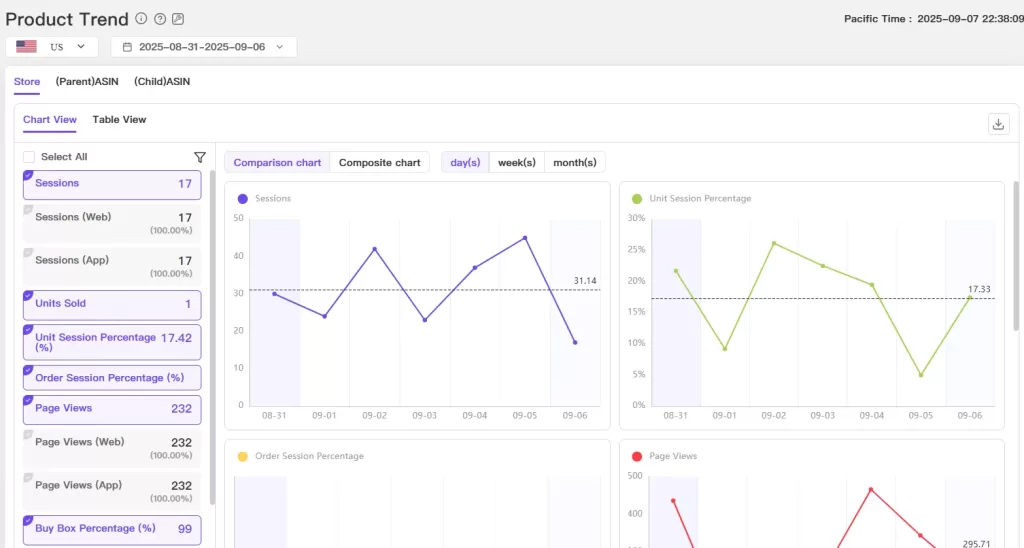The width and height of the screenshot is (1024, 548).
Task: Click the 08-31 axis label on Sessions chart
Action: pos(274,415)
